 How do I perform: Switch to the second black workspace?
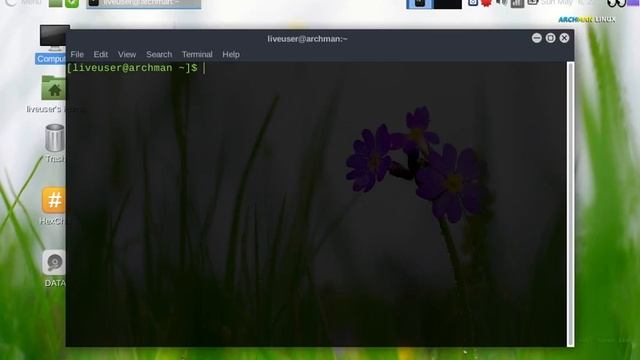point(448,4)
